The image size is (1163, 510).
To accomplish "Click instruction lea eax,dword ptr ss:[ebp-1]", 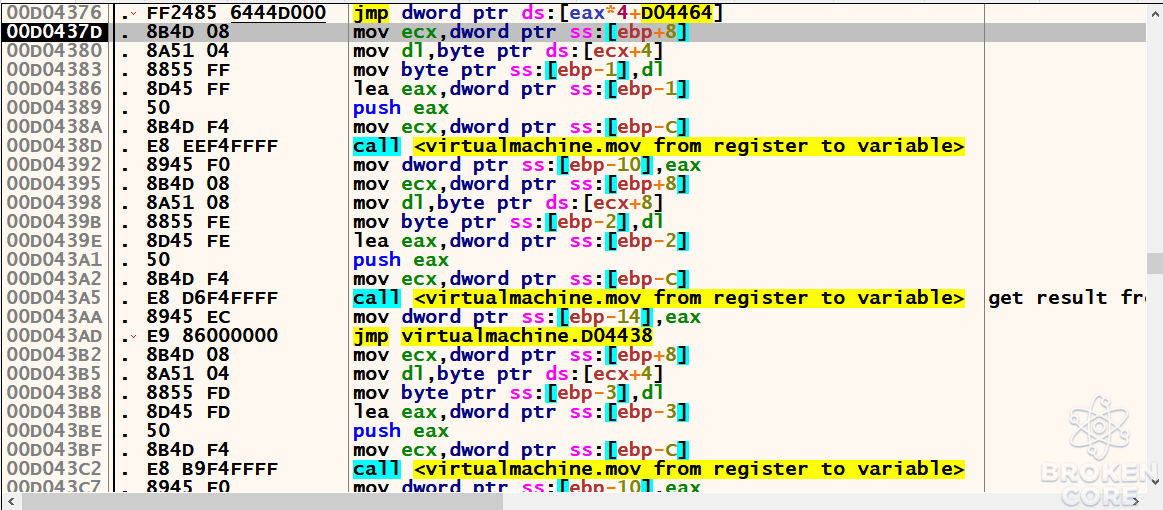I will (521, 89).
